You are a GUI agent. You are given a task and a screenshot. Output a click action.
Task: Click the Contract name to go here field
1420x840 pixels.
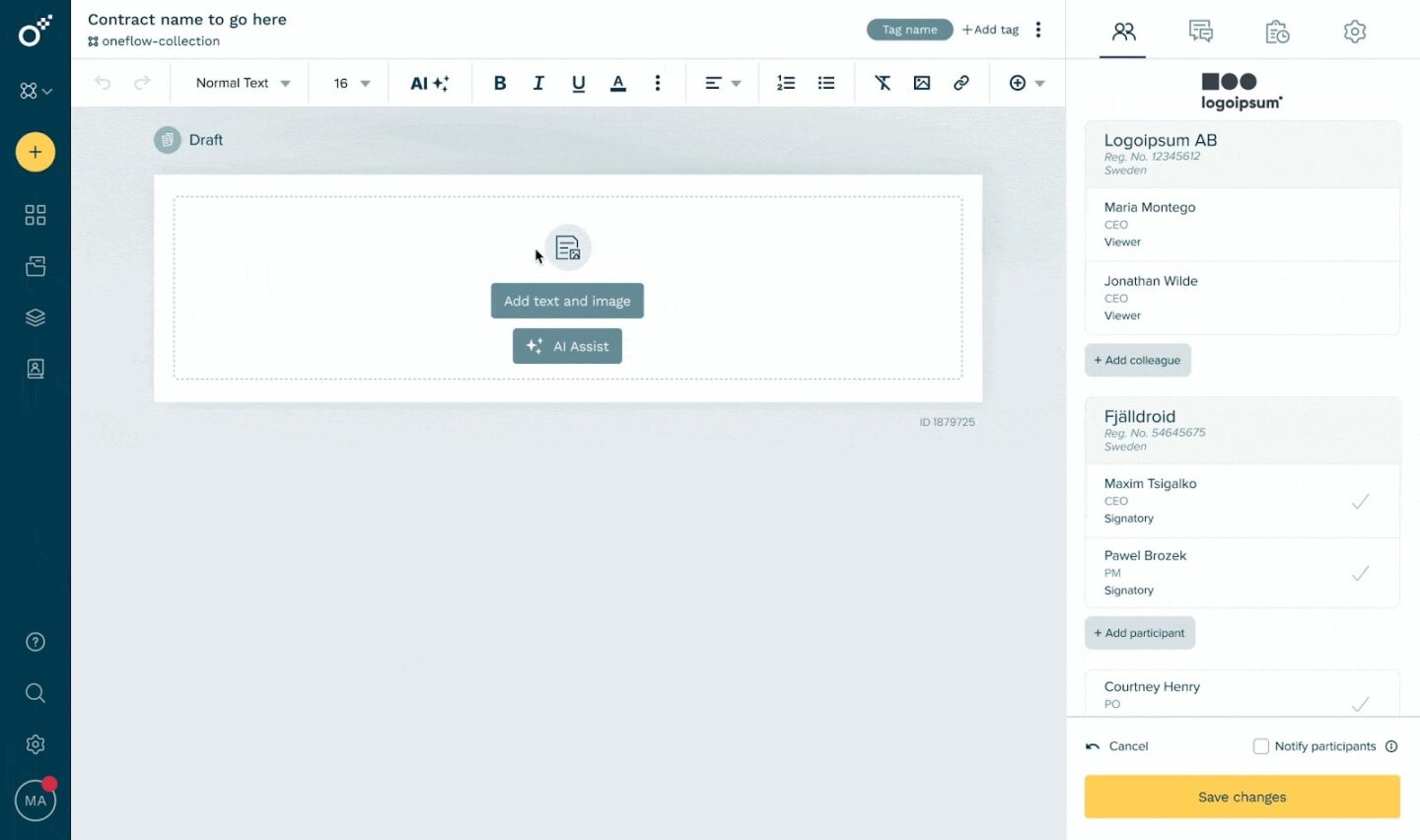187,19
